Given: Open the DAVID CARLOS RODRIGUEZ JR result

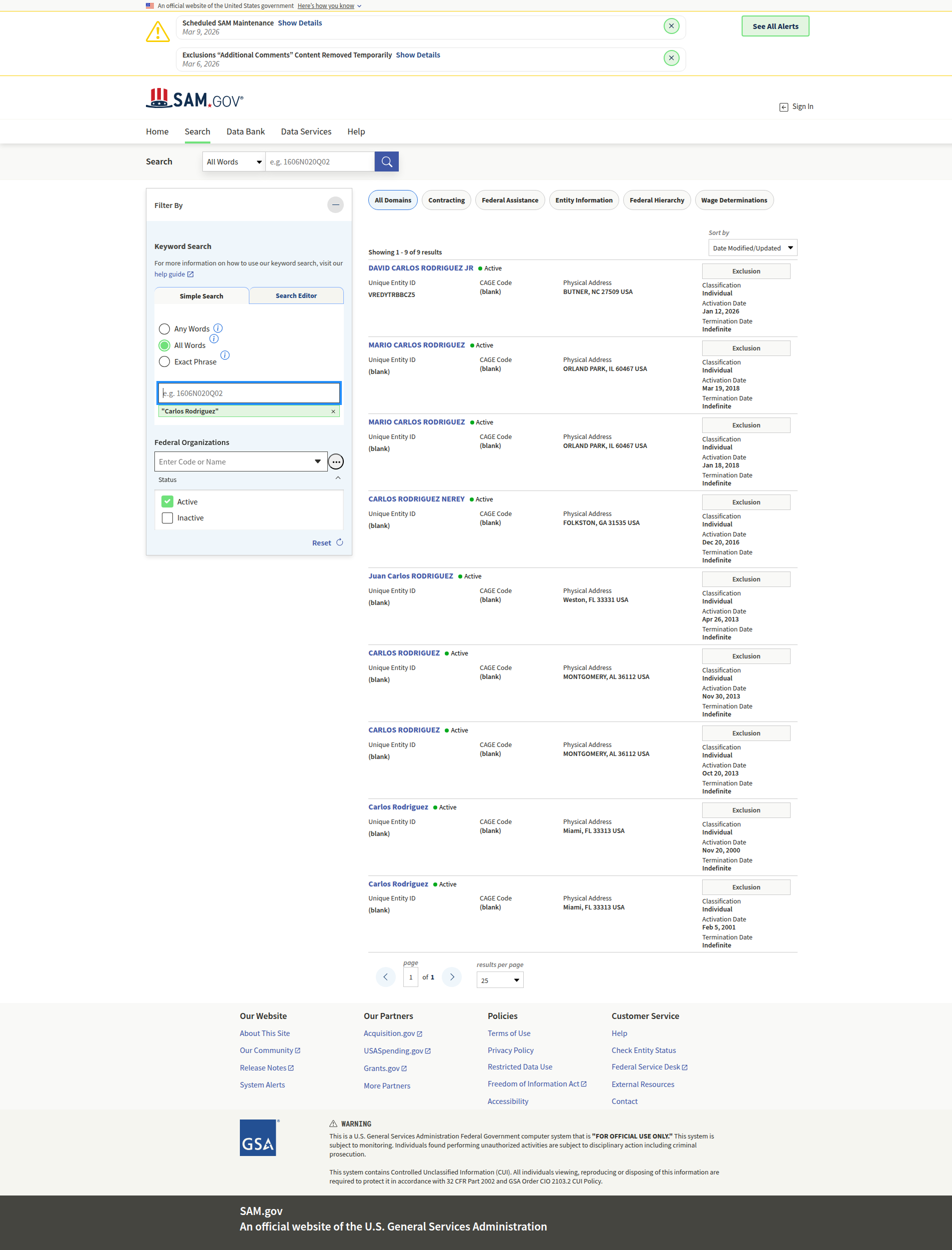Looking at the screenshot, I should (420, 268).
